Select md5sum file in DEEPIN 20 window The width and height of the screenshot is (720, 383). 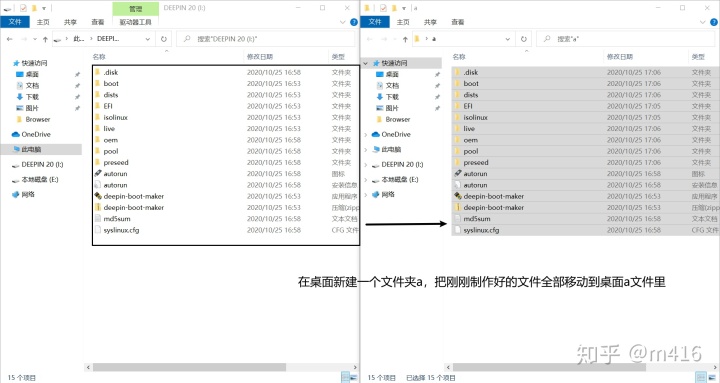(117, 219)
